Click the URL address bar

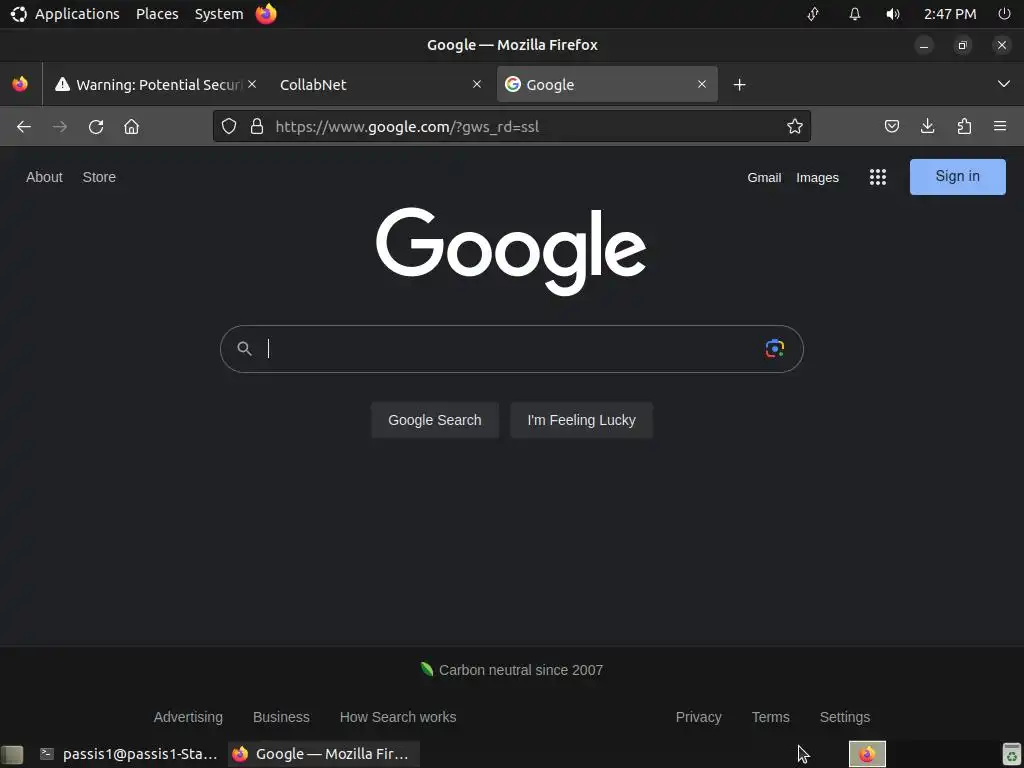(x=511, y=126)
